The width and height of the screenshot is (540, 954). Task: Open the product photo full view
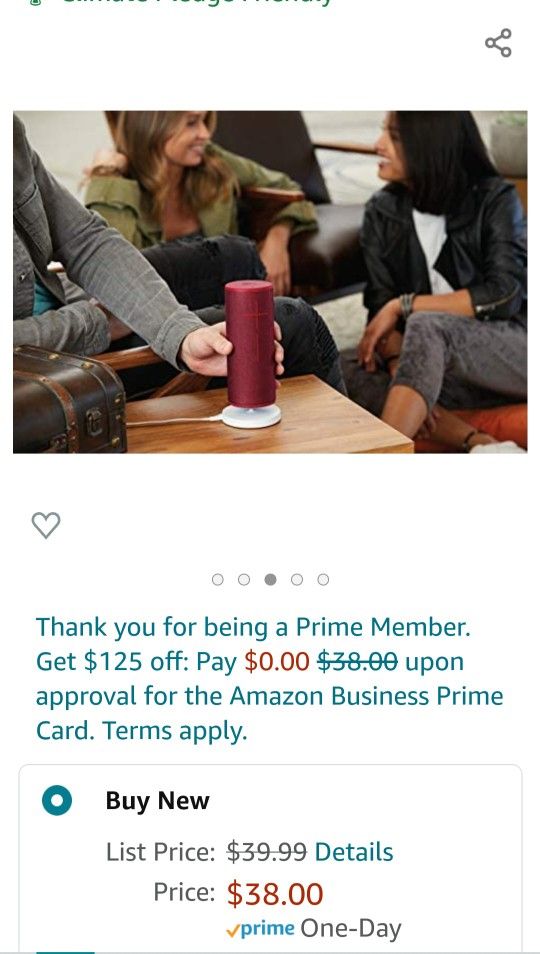(x=270, y=282)
